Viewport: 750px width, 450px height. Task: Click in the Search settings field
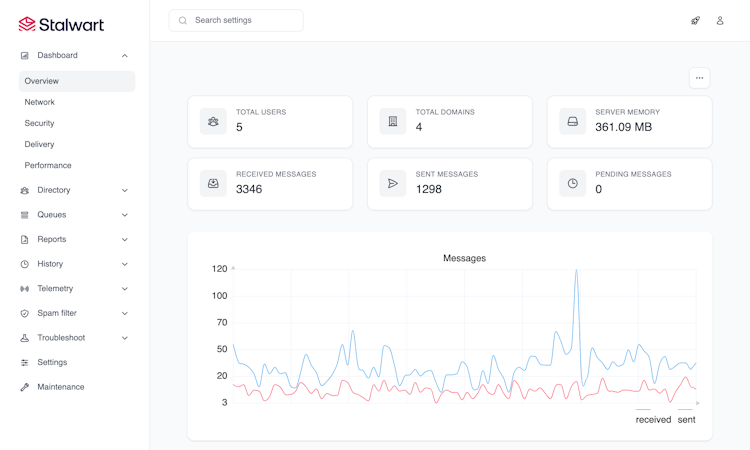(236, 21)
